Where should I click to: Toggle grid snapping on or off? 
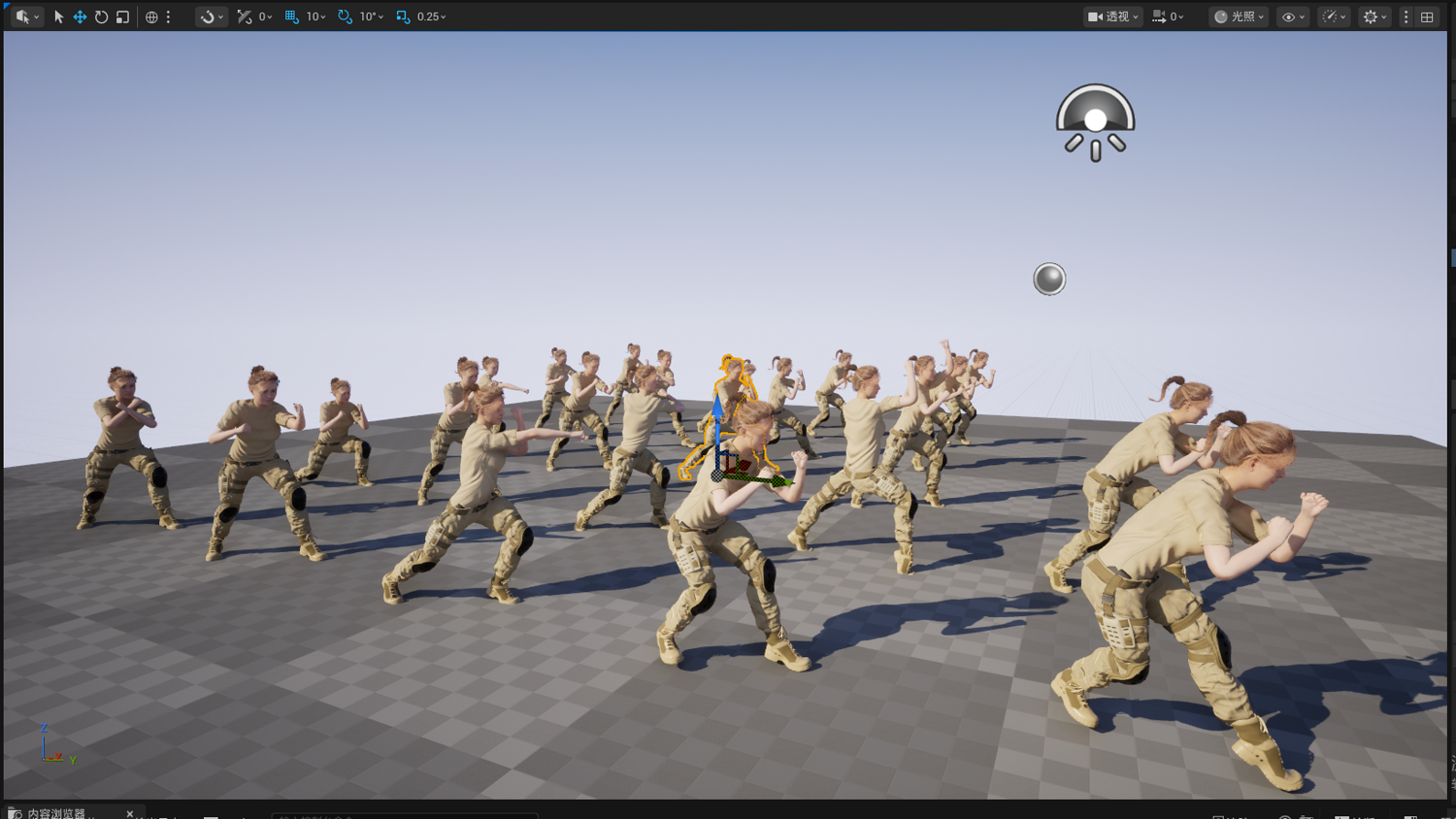291,16
